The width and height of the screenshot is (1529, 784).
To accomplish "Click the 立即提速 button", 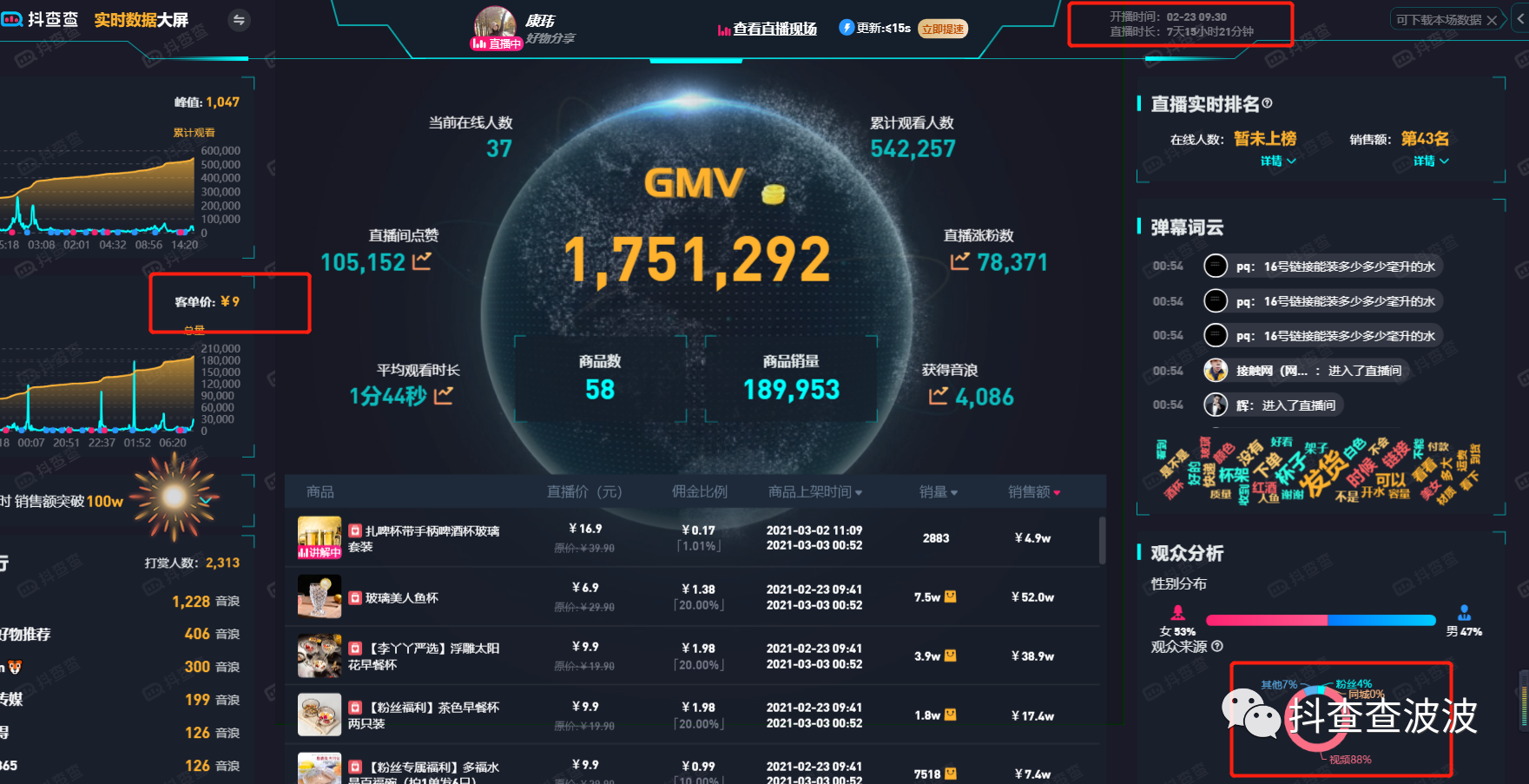I will 943,29.
